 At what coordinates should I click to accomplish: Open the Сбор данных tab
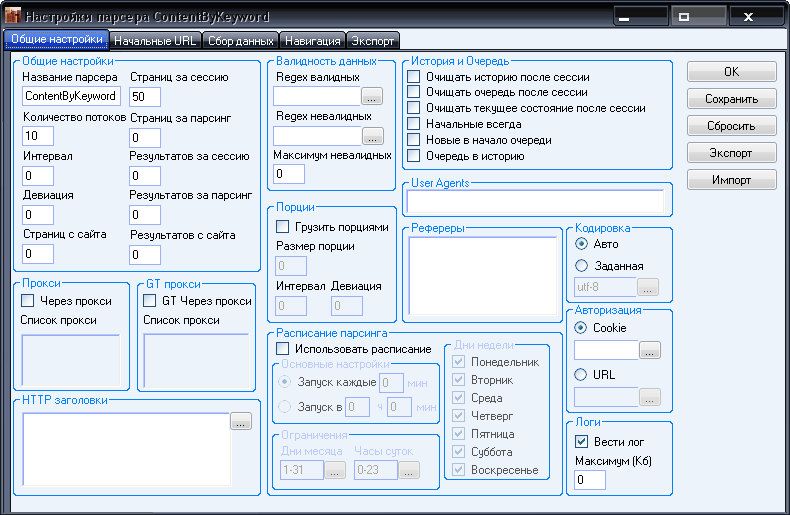[x=242, y=41]
